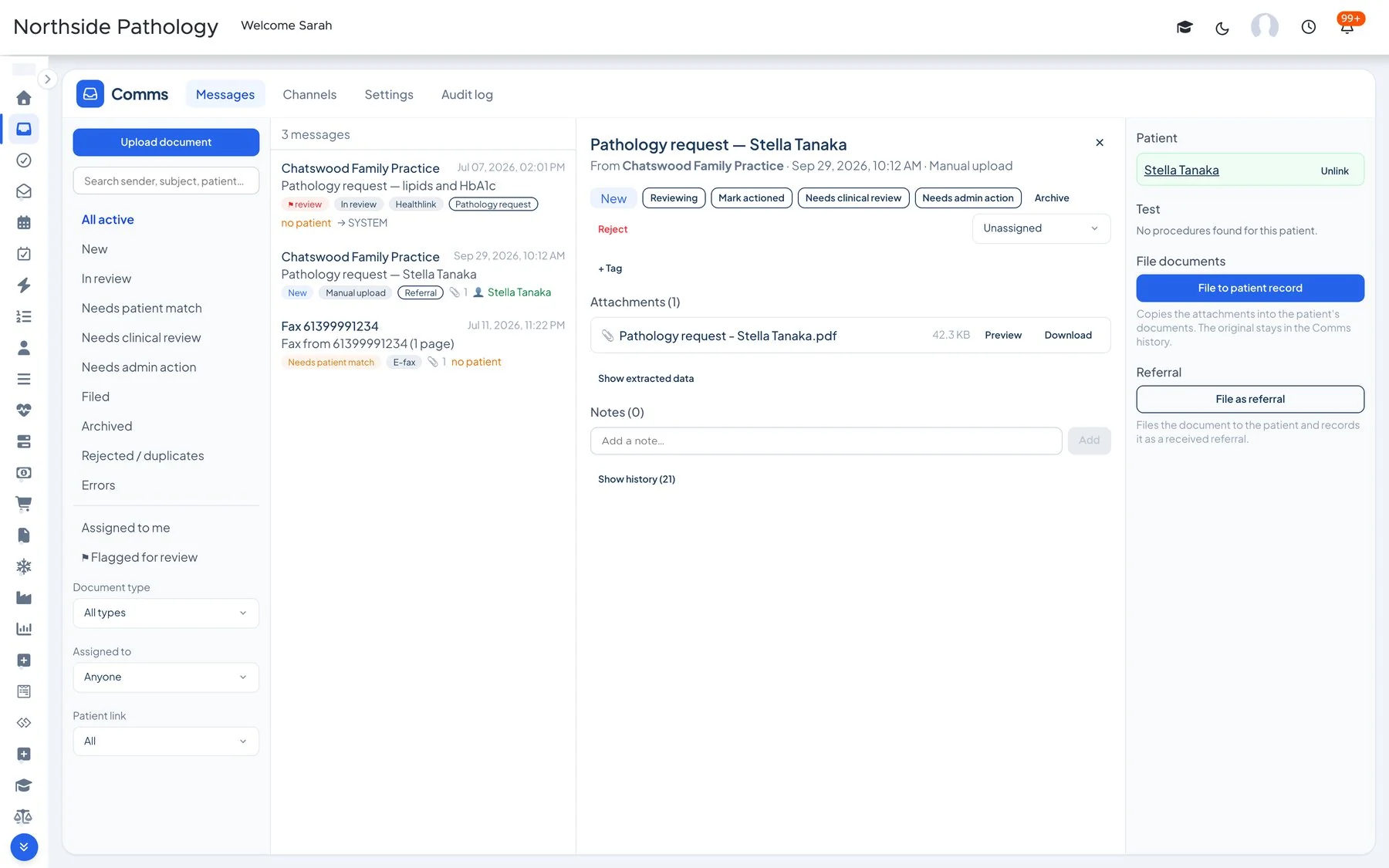Click the heartbeat sidebar icon
1389x868 pixels.
coord(24,410)
